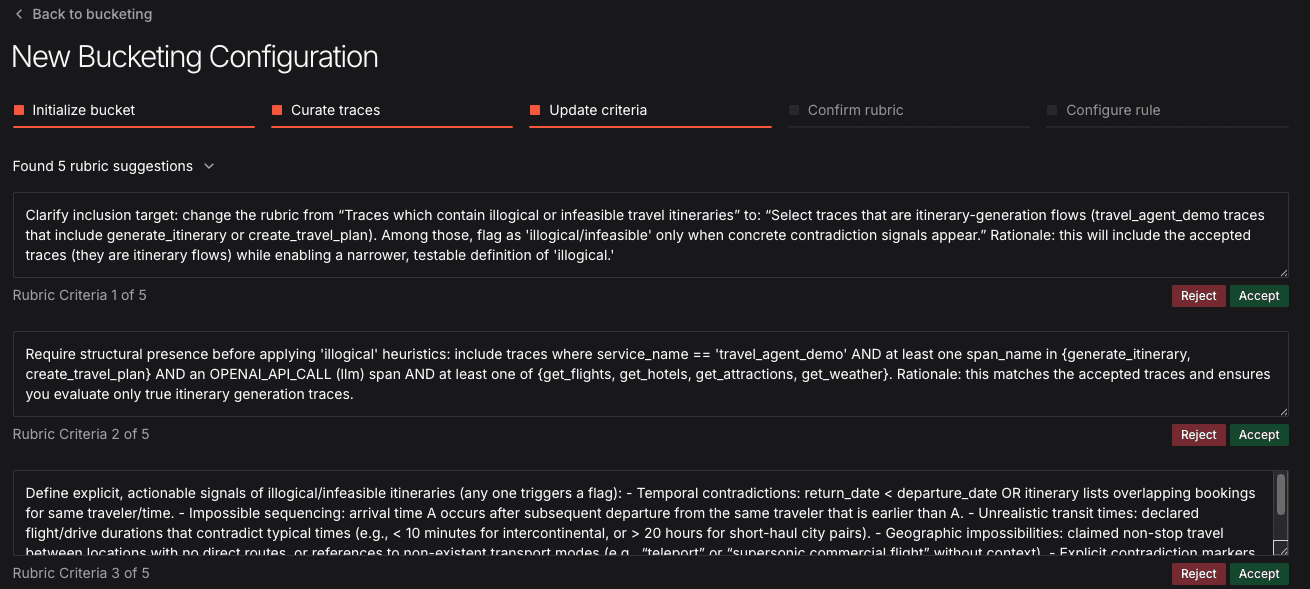The image size is (1310, 589).
Task: Click resize handle of first rubric textarea
Action: (x=1283, y=272)
